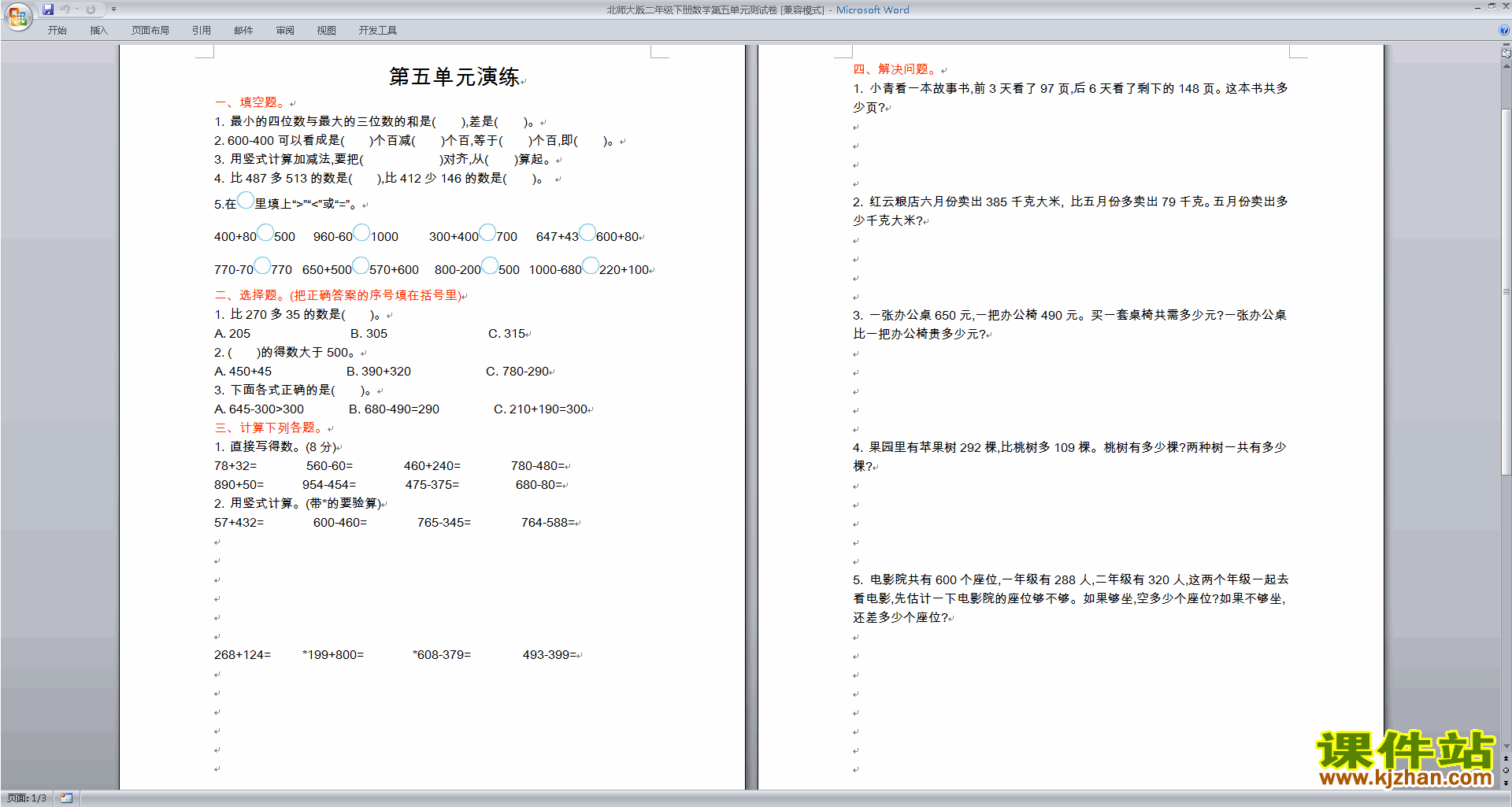1512x807 pixels.
Task: Click the blank circle between 960-60 and 1000
Action: [361, 233]
